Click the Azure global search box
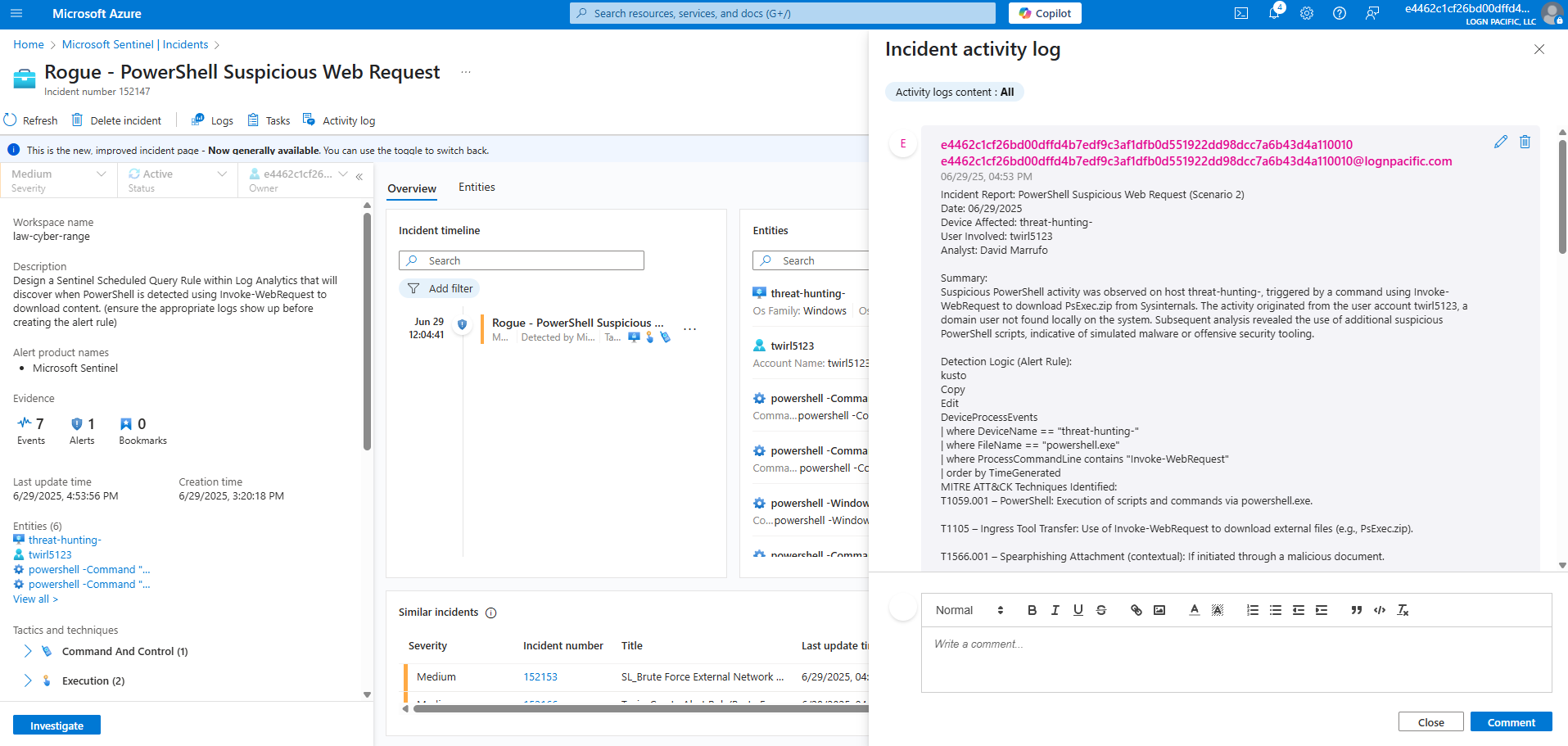 click(x=783, y=13)
